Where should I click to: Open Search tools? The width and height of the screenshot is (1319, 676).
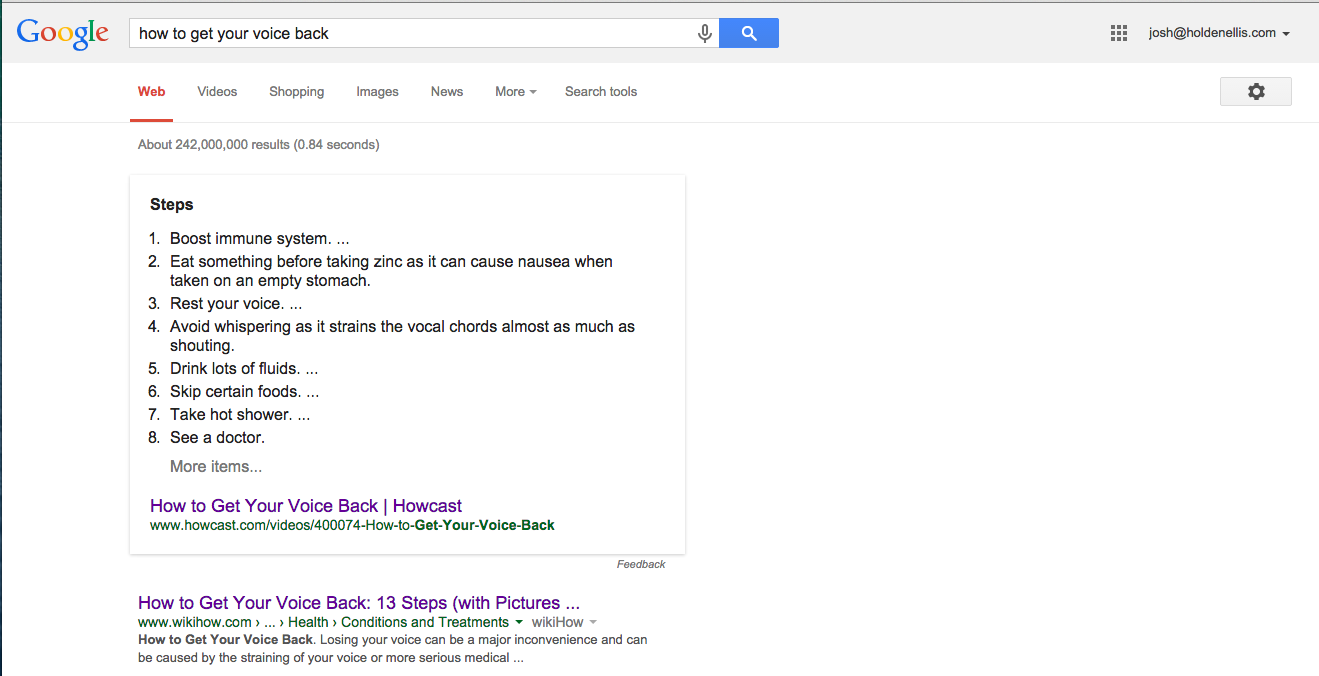click(601, 91)
